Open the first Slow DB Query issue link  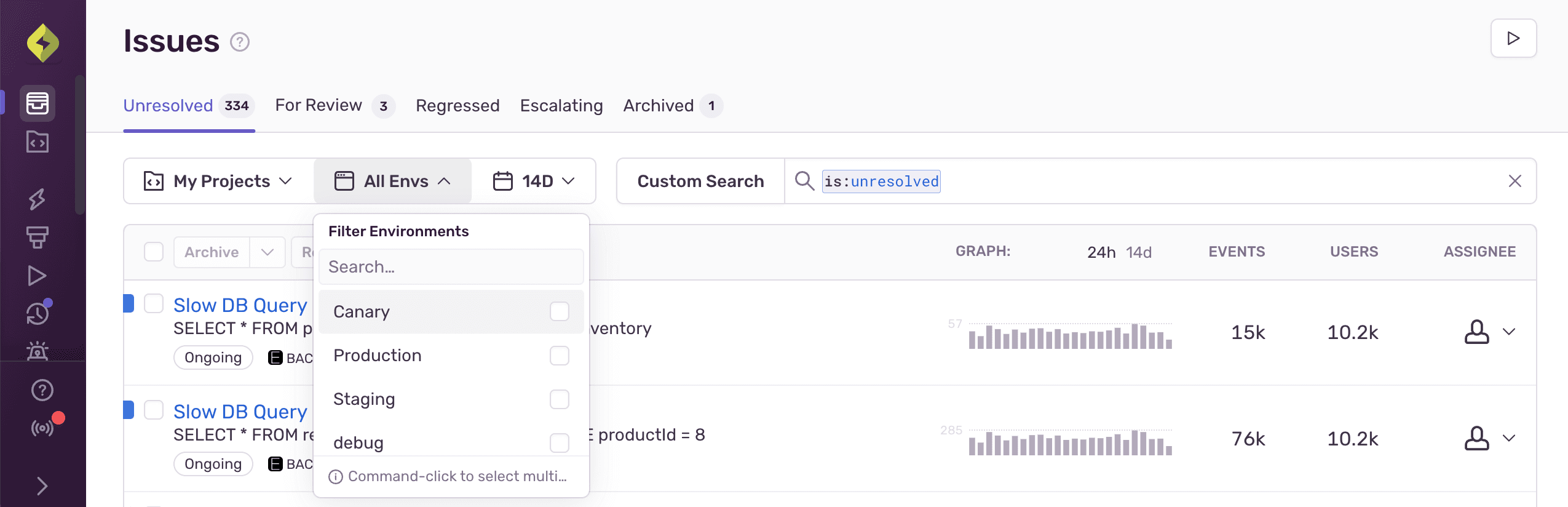[240, 305]
